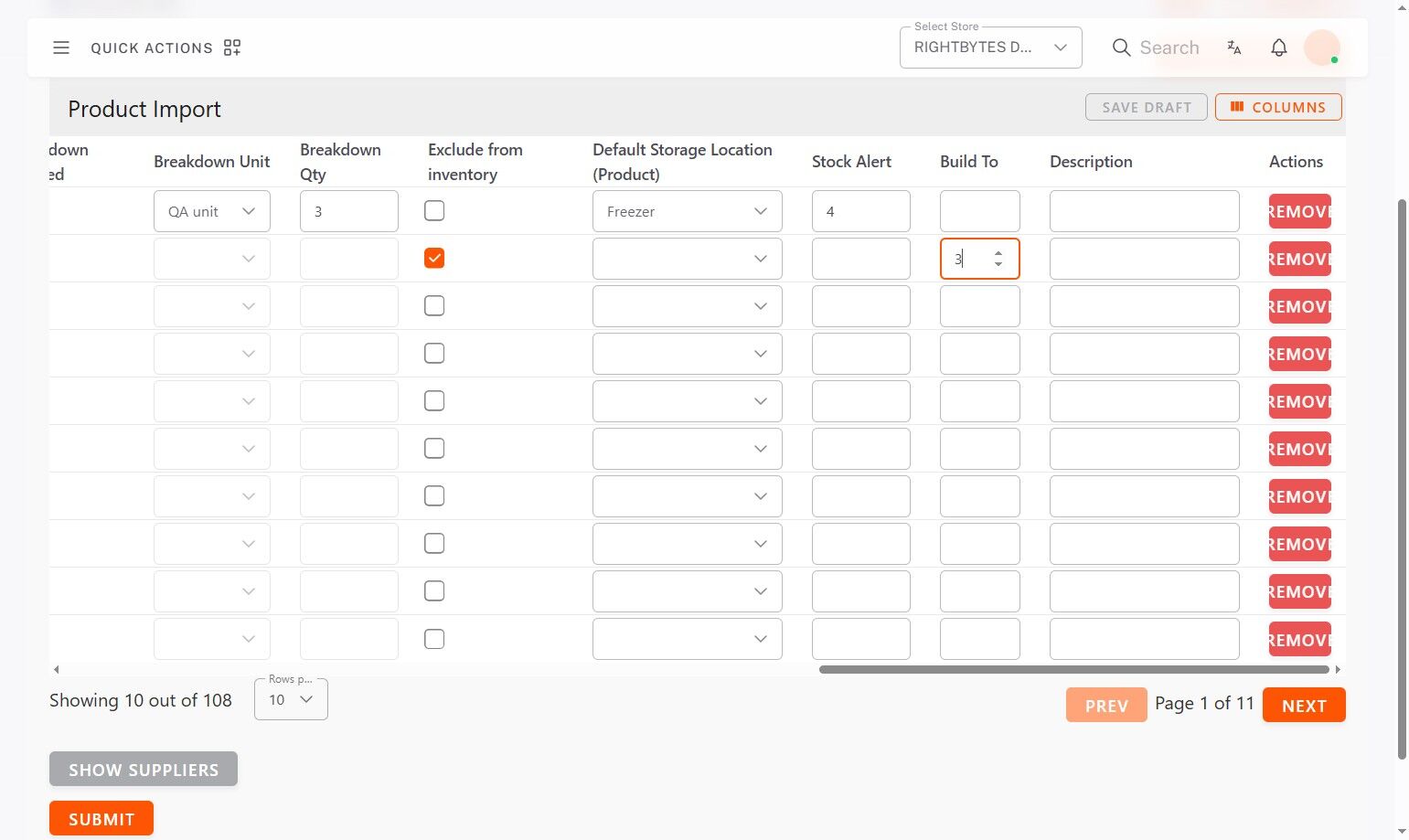Click the Stock Alert field showing 4

860,211
